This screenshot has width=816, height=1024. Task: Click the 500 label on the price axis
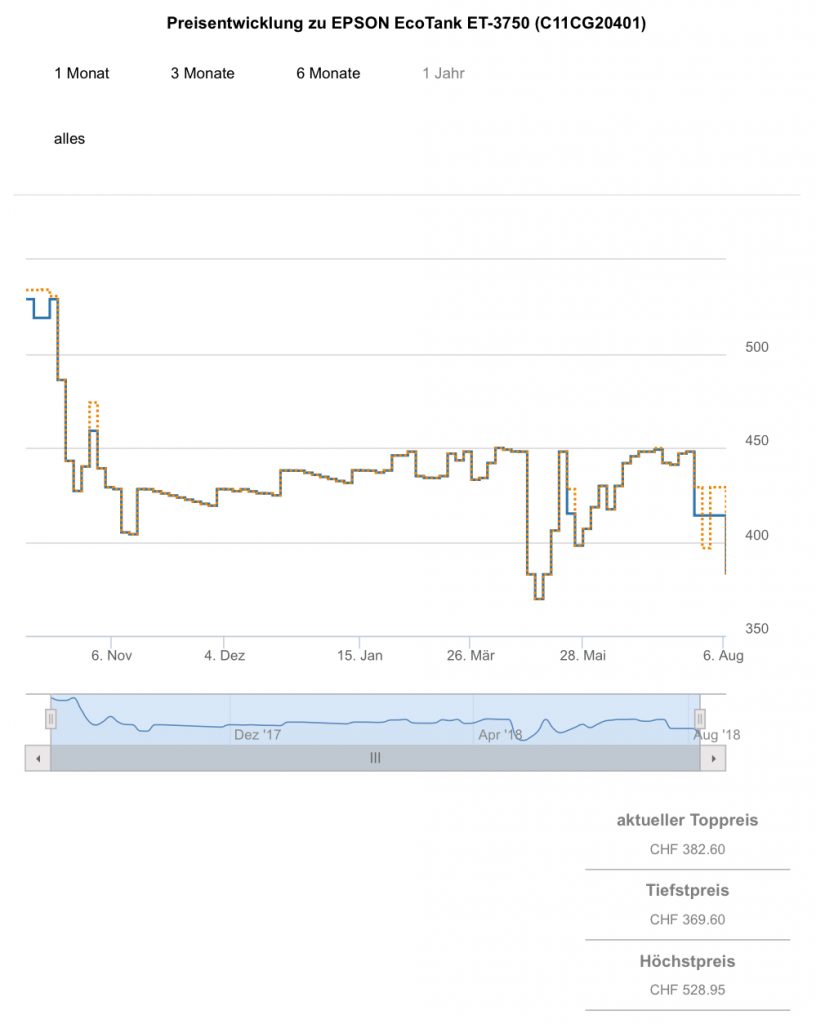[757, 348]
